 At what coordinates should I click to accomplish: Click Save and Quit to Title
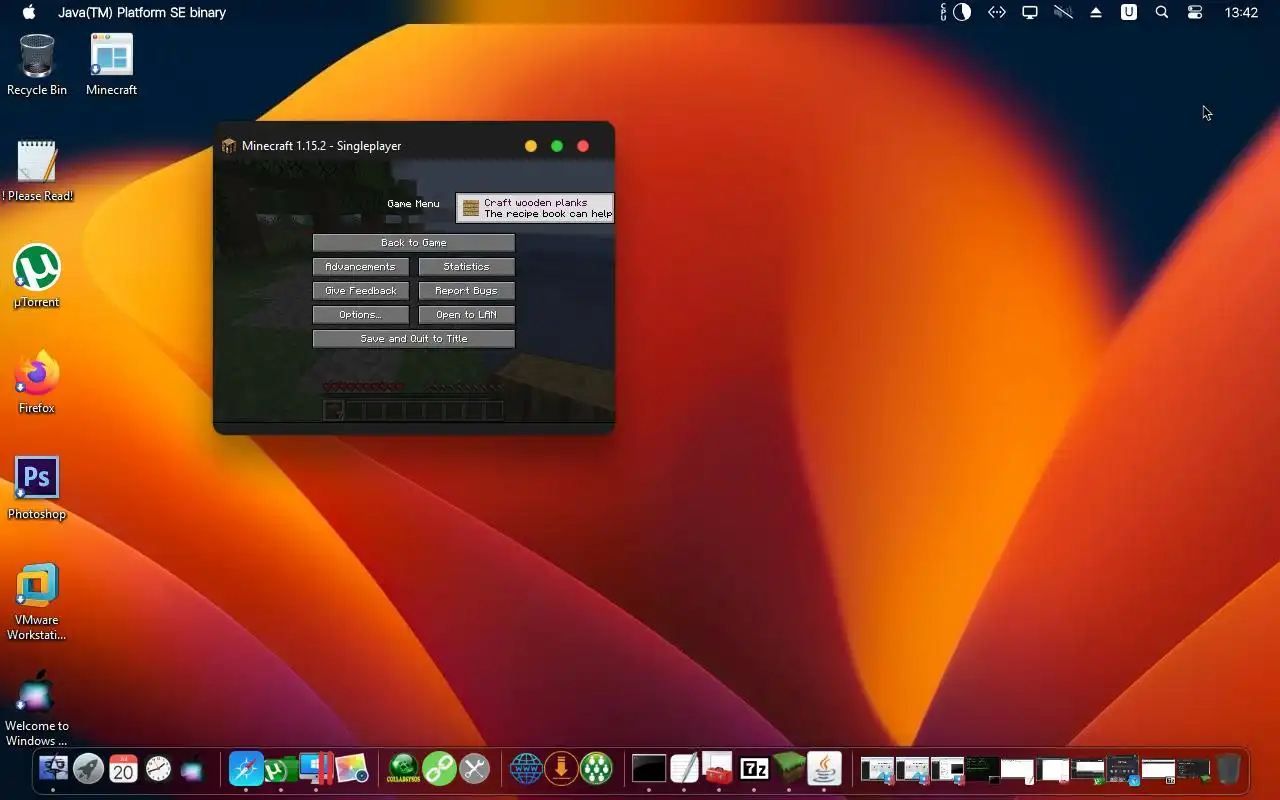tap(413, 339)
